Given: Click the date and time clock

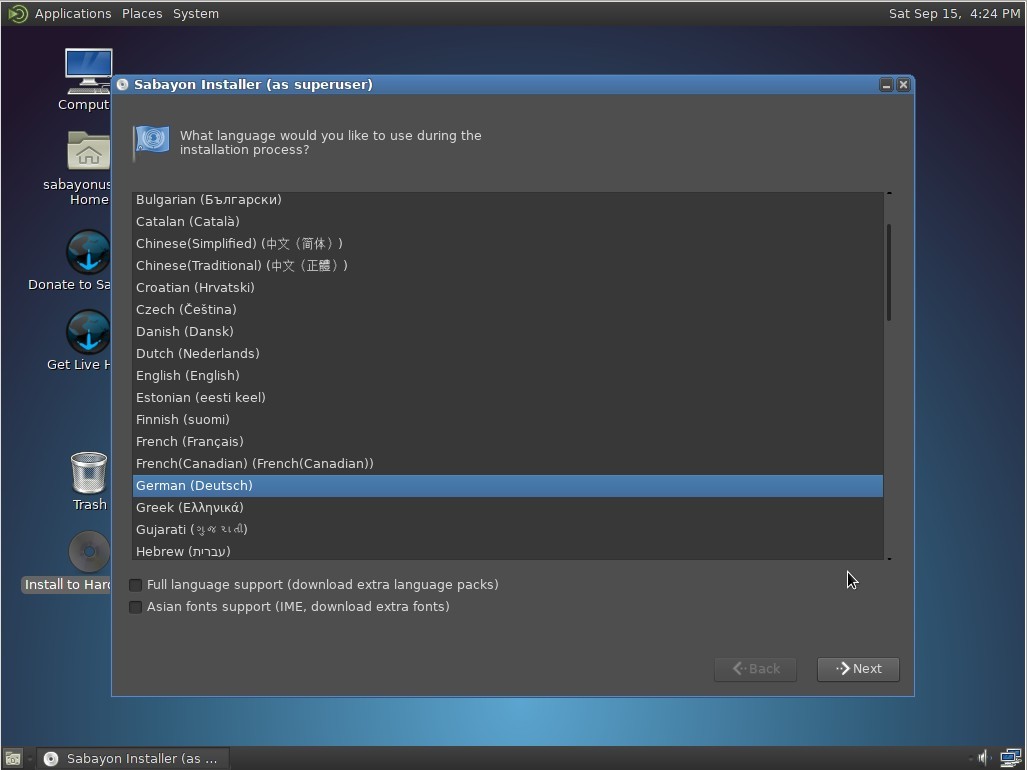Looking at the screenshot, I should click(x=954, y=14).
